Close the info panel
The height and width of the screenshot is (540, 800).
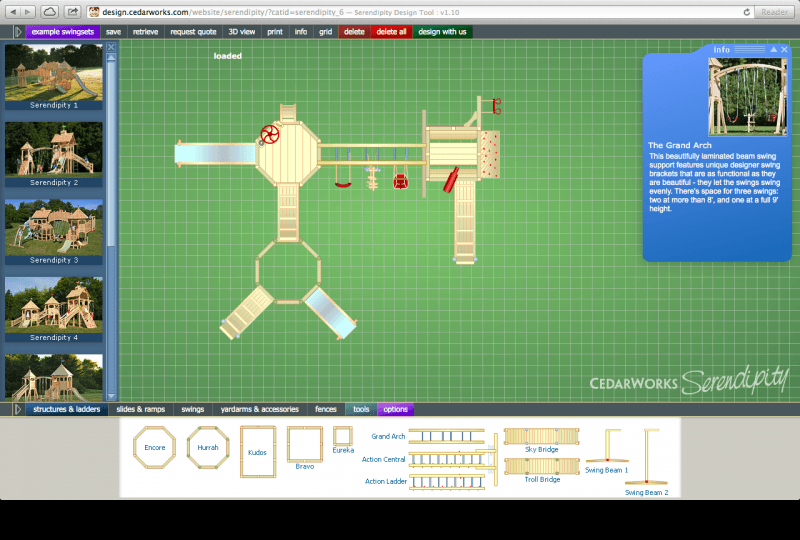pyautogui.click(x=785, y=50)
